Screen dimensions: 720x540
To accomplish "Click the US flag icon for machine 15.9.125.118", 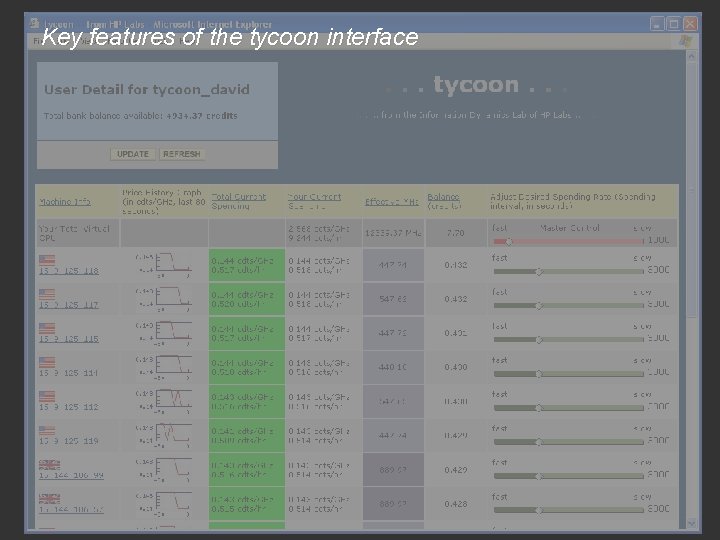I will pos(47,260).
